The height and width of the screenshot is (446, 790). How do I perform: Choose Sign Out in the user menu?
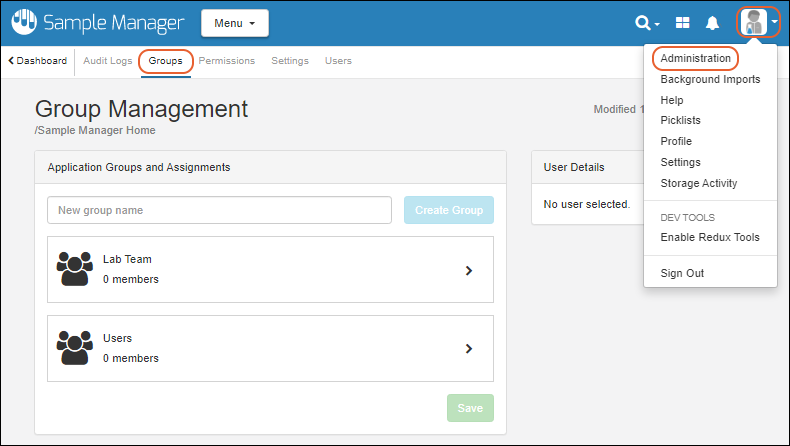click(682, 273)
